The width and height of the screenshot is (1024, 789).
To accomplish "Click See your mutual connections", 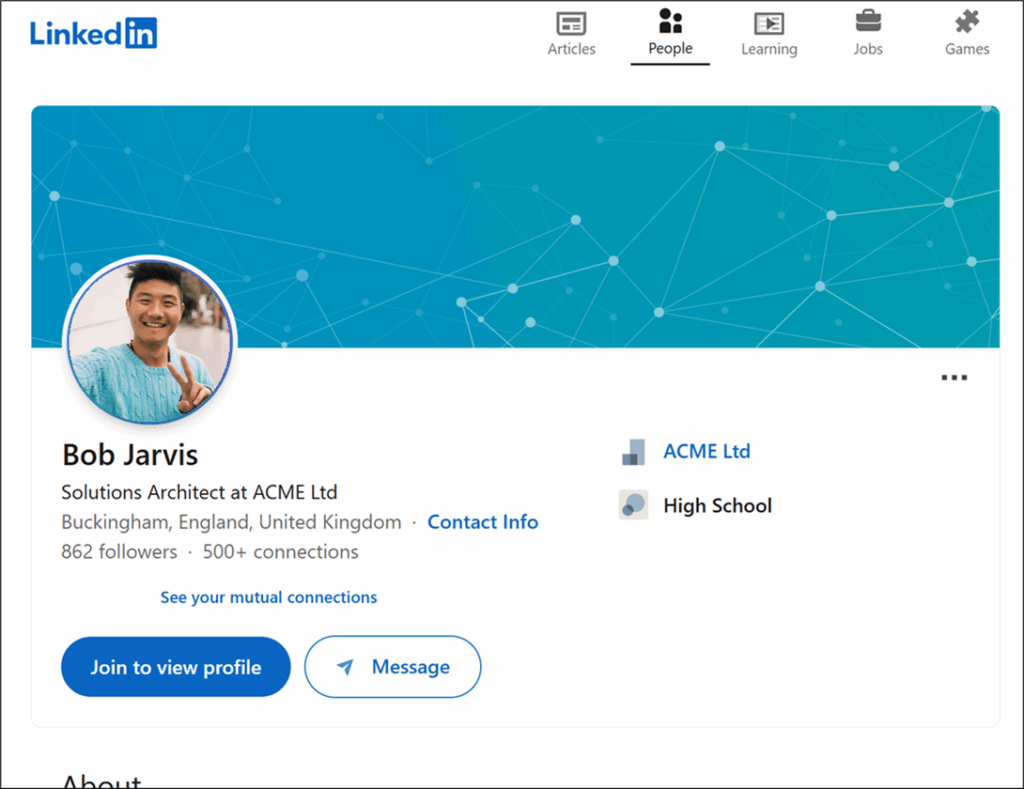I will 268,597.
